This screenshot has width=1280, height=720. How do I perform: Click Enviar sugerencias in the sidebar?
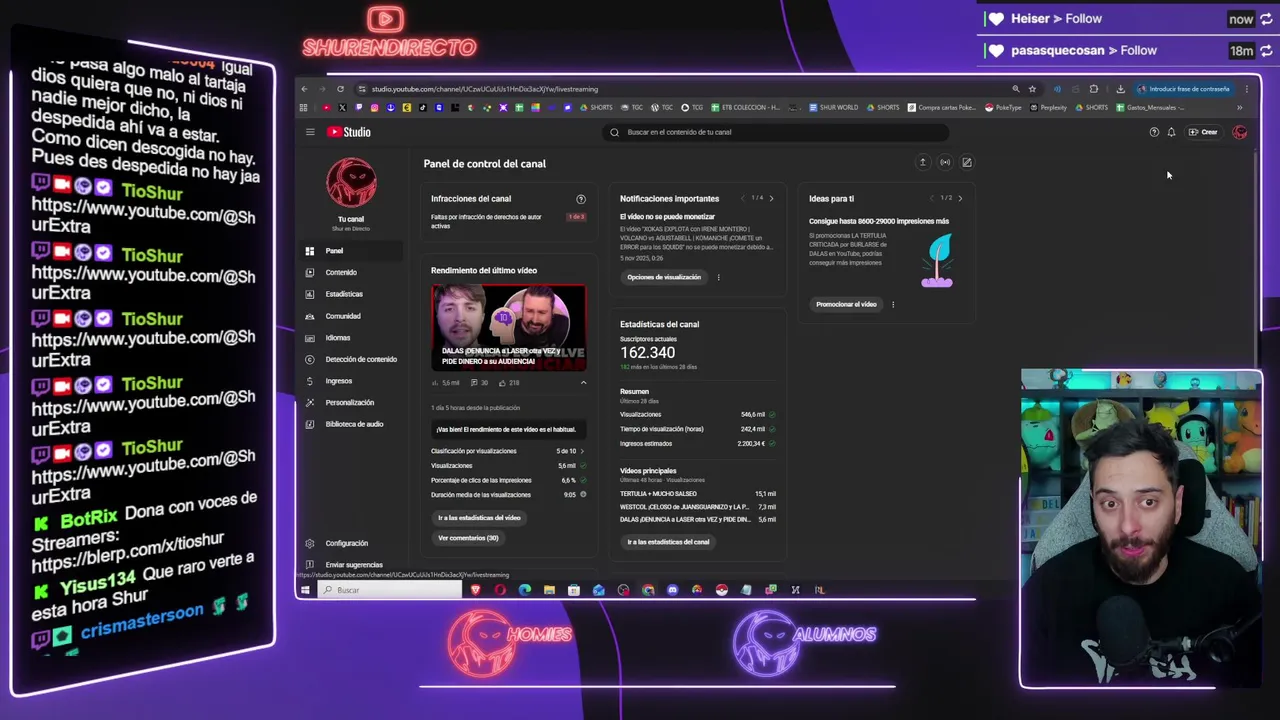tap(352, 565)
